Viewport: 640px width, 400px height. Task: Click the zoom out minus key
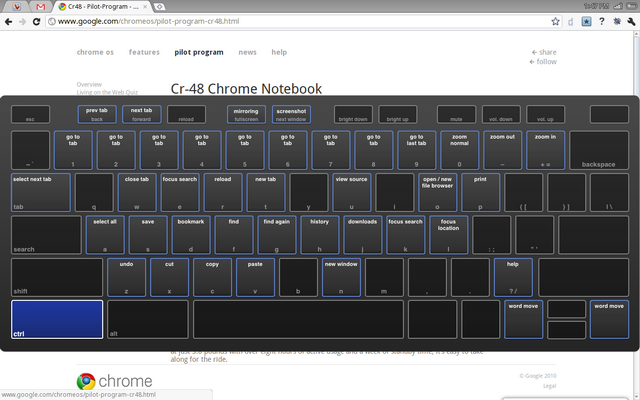pyautogui.click(x=502, y=150)
